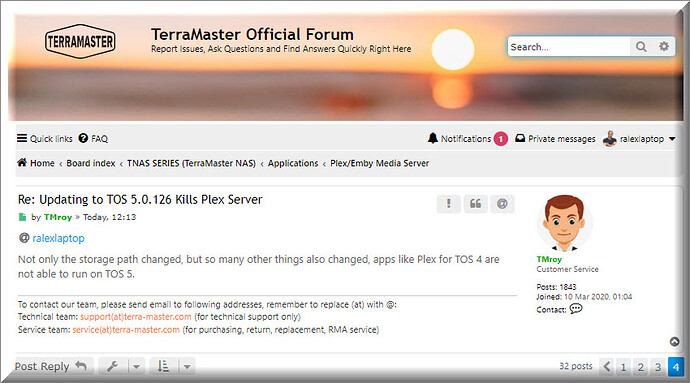Open topic tools wrench icon
The image size is (690, 383).
(113, 366)
